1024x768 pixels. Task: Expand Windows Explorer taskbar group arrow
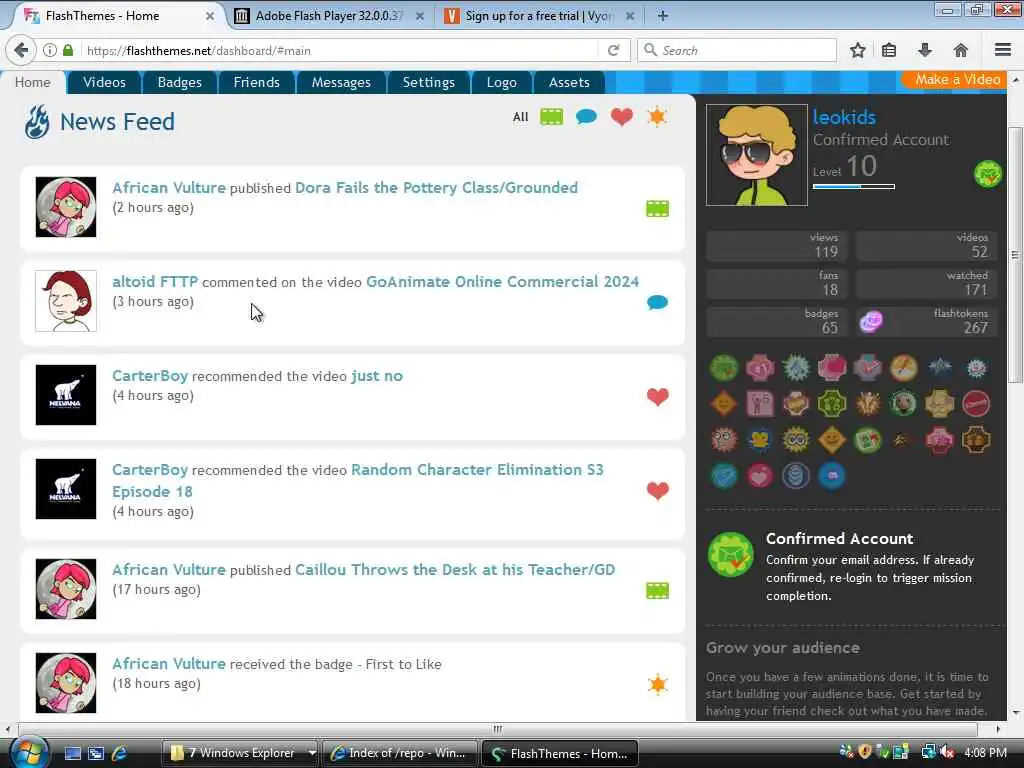coord(312,753)
